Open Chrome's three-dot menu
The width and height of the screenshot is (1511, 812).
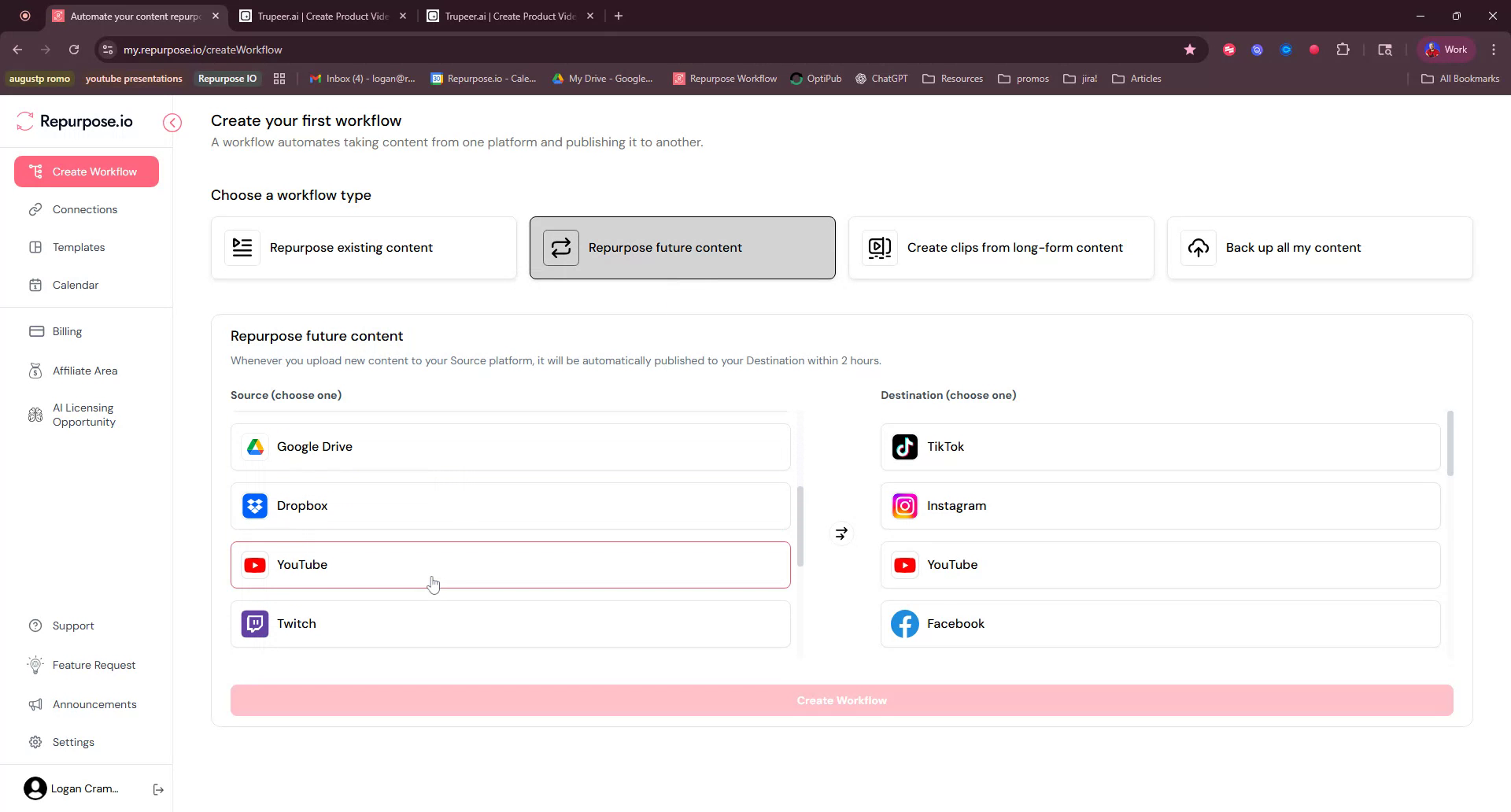pyautogui.click(x=1494, y=49)
